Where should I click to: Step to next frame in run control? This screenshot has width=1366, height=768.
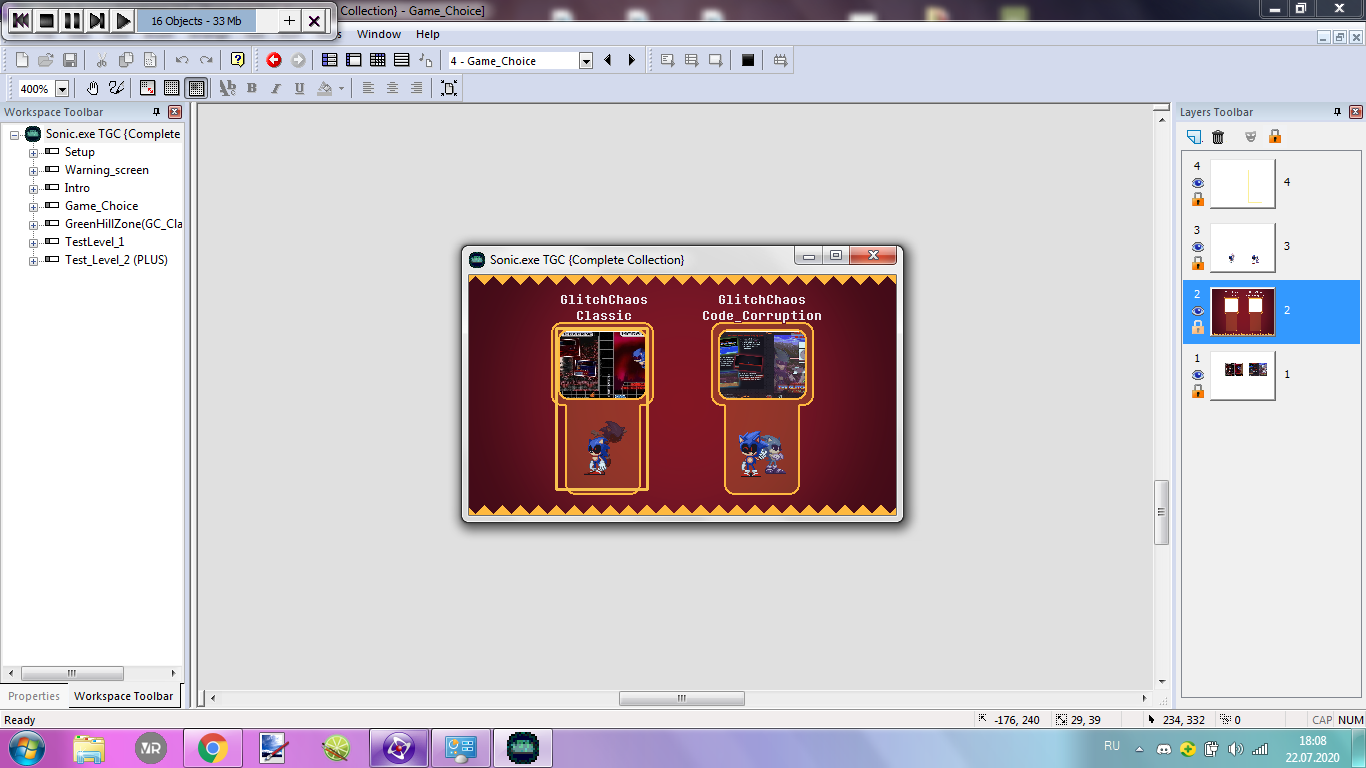97,20
